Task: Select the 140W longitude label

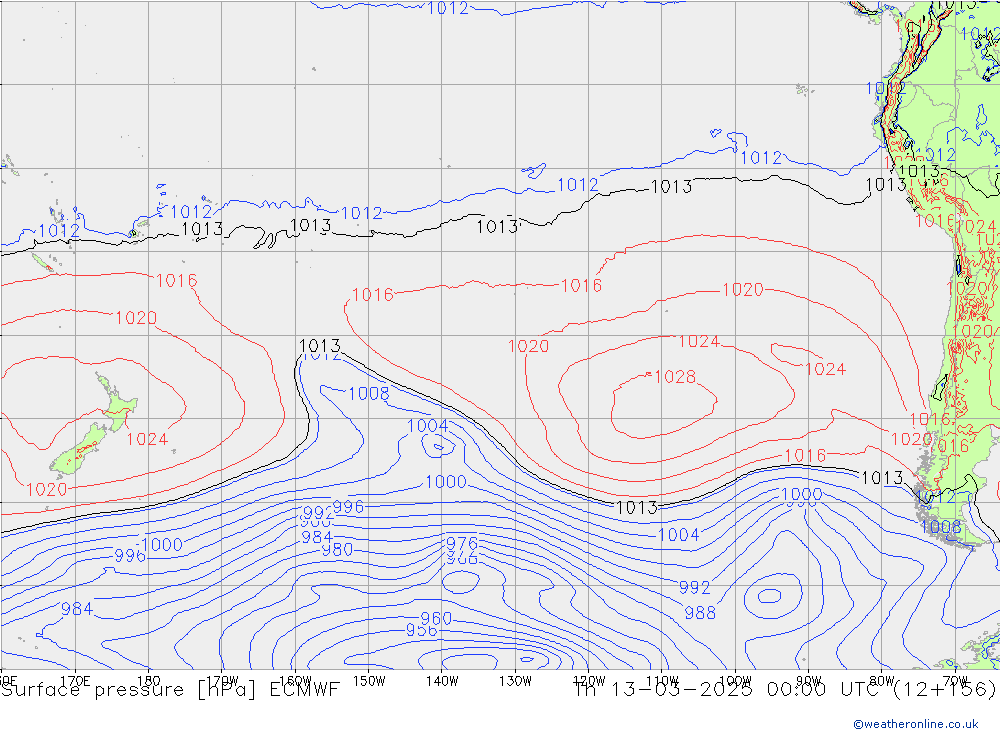Action: [443, 681]
